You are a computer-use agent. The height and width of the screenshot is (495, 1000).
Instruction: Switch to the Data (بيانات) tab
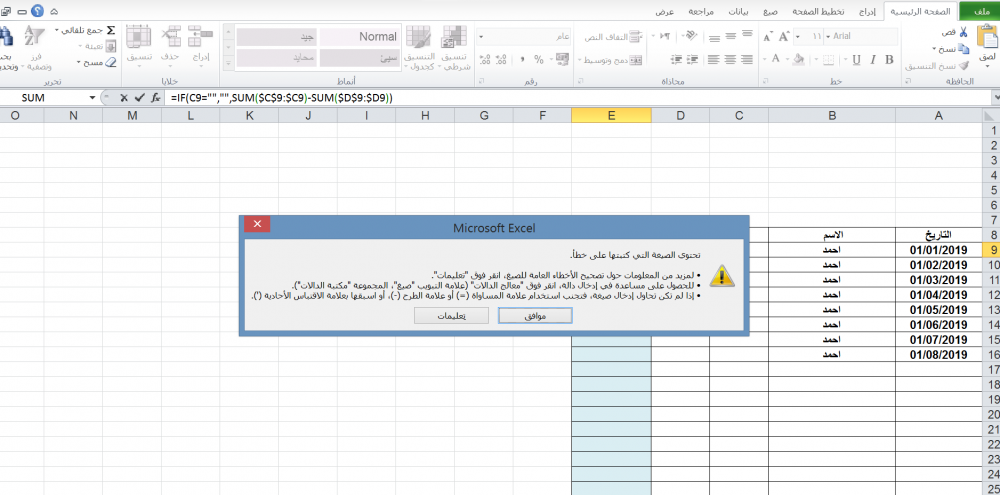tap(739, 11)
